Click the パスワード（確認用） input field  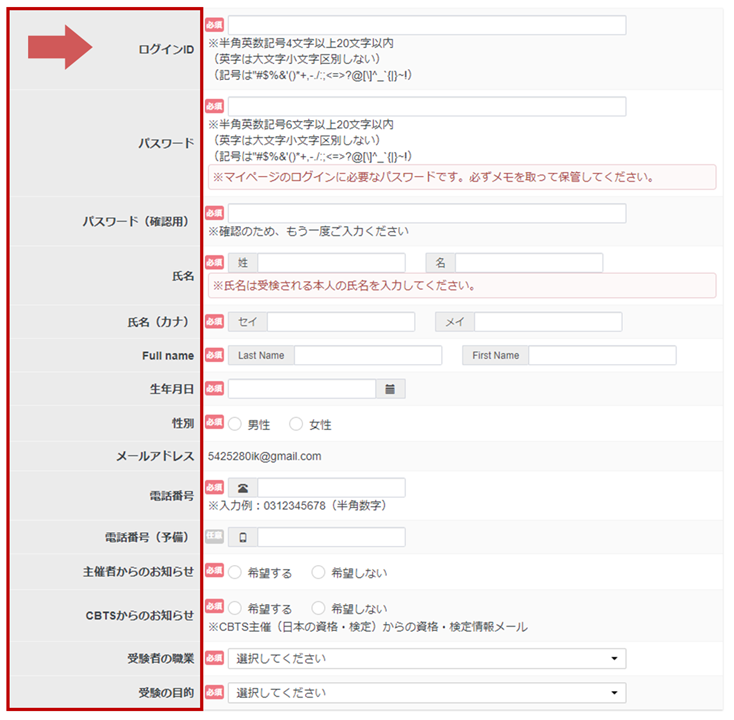pyautogui.click(x=427, y=214)
